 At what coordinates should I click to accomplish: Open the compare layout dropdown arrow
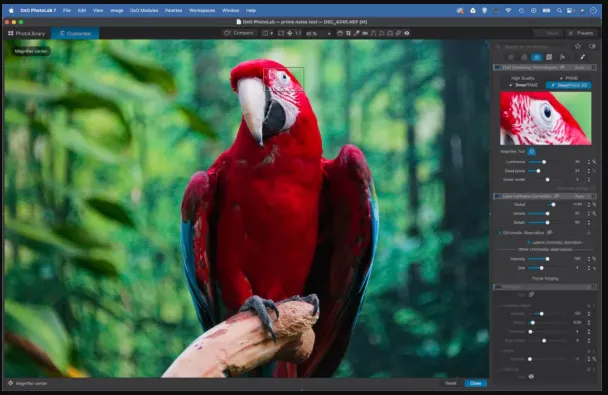(x=271, y=33)
